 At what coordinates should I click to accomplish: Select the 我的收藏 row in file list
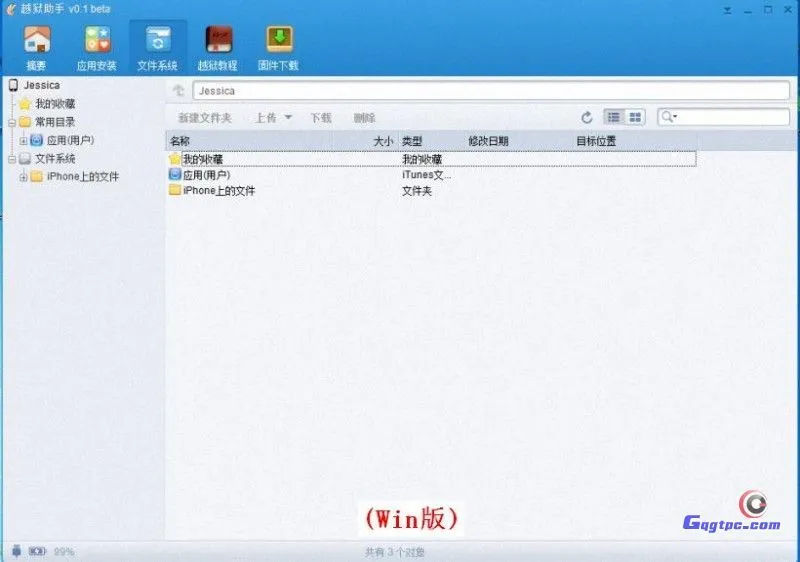click(432, 159)
